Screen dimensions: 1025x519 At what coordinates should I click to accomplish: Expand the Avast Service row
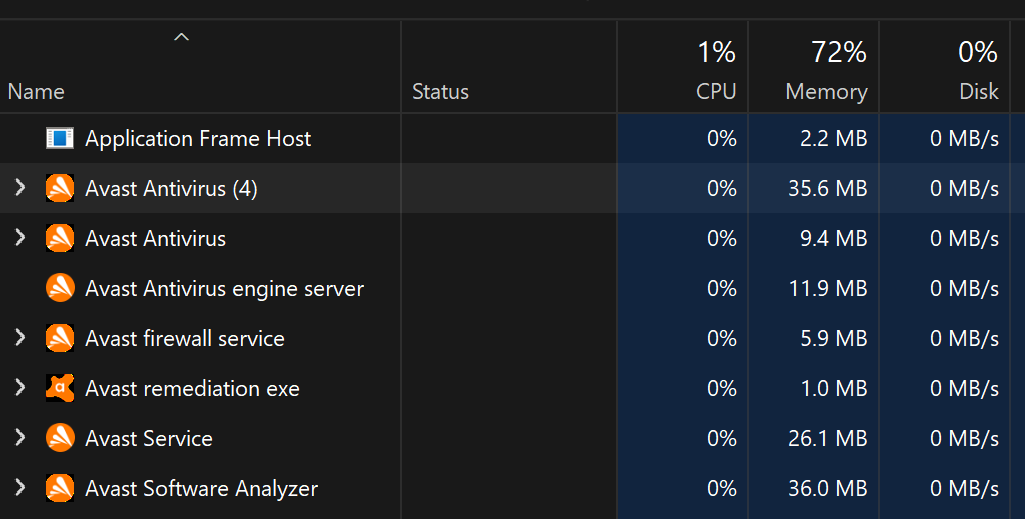click(x=20, y=438)
